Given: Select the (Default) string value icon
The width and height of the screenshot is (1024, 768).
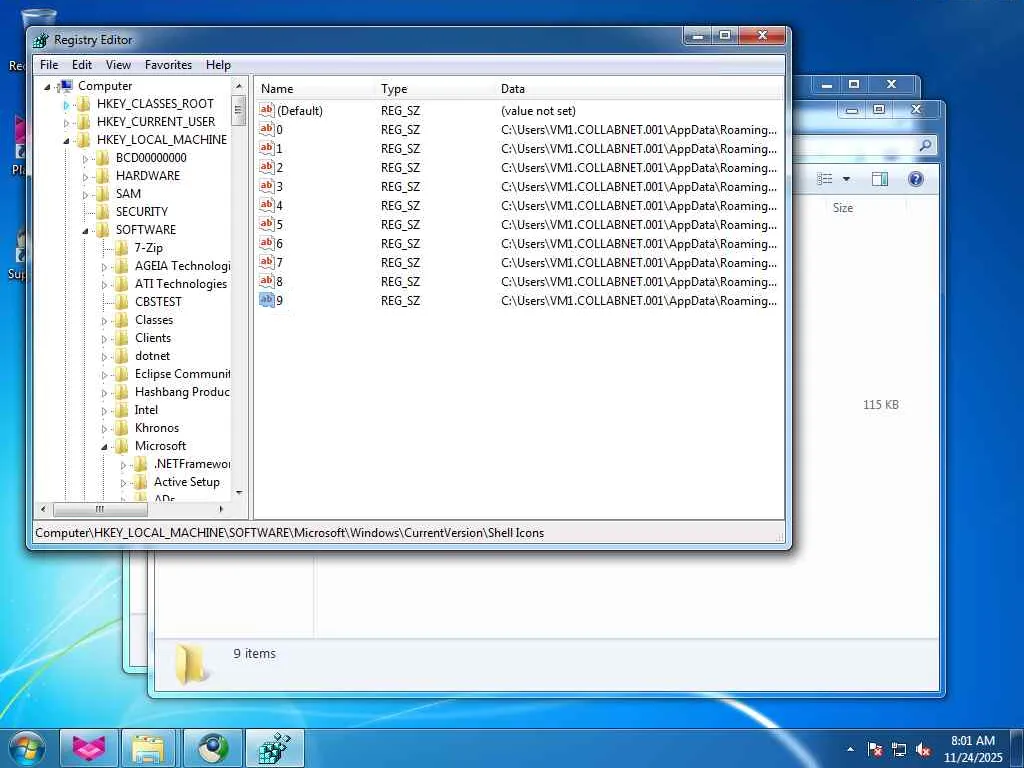Looking at the screenshot, I should 266,110.
